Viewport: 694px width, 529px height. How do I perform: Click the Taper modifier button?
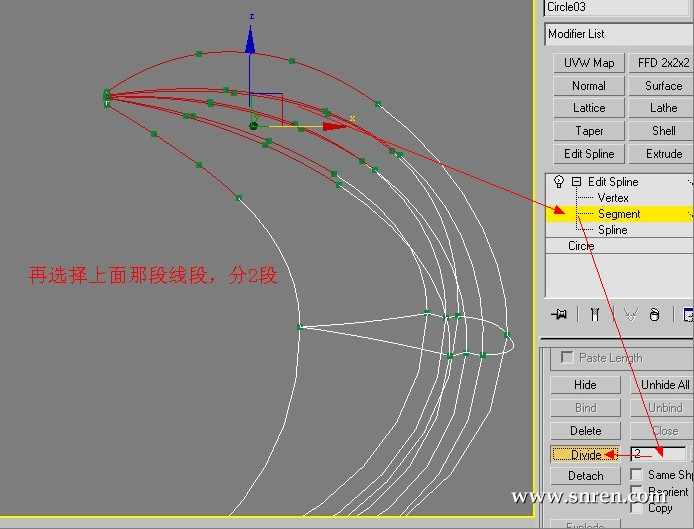[x=589, y=131]
